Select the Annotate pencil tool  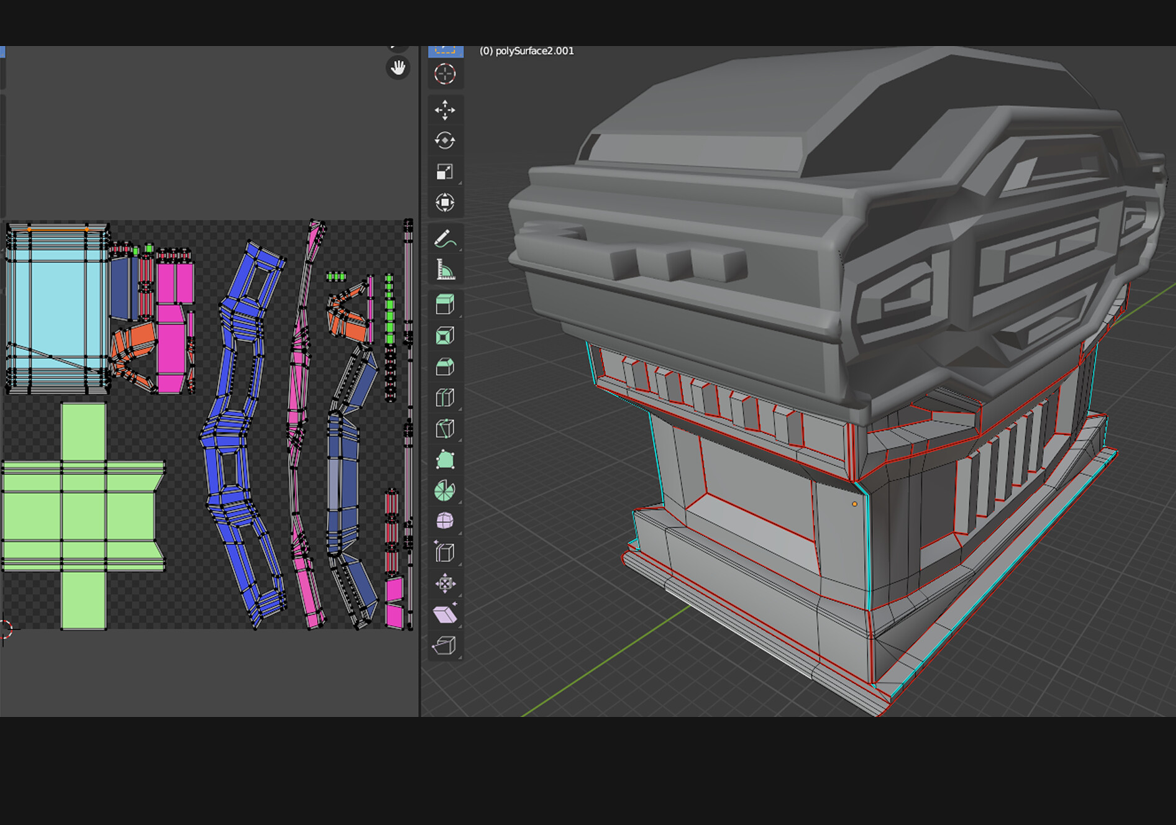pos(445,239)
